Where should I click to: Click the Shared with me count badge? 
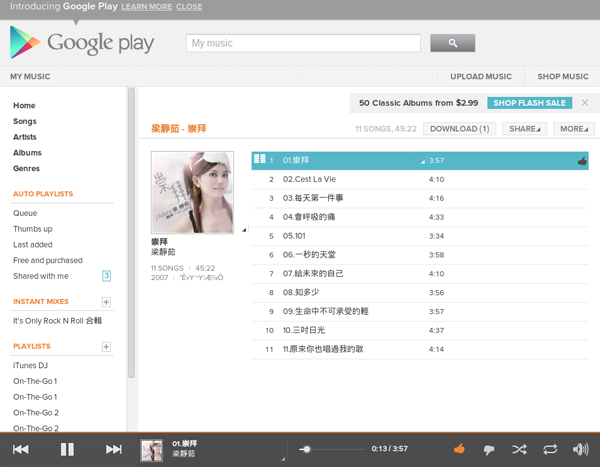[x=106, y=276]
